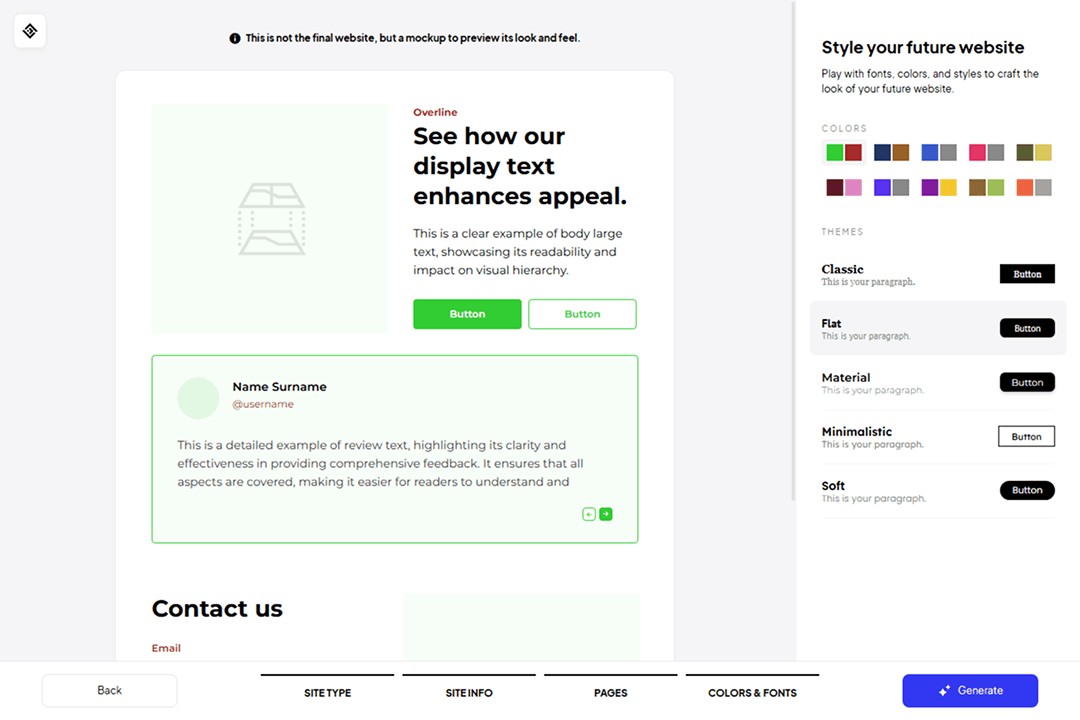This screenshot has height=720, width=1080.
Task: Click the filled green Button in the mockup
Action: (467, 314)
